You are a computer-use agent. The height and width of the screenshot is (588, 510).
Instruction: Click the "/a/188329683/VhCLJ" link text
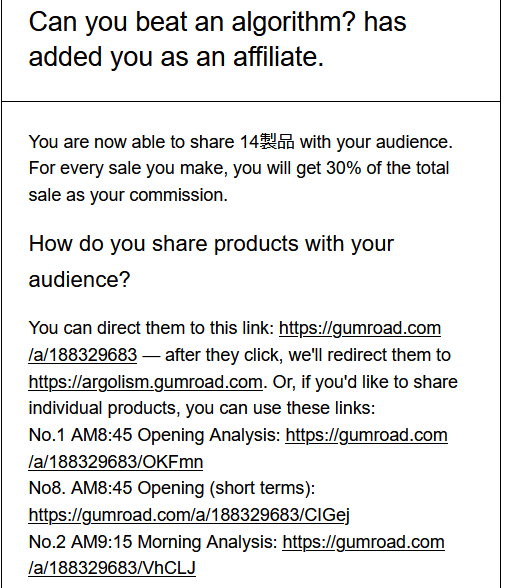[112, 568]
